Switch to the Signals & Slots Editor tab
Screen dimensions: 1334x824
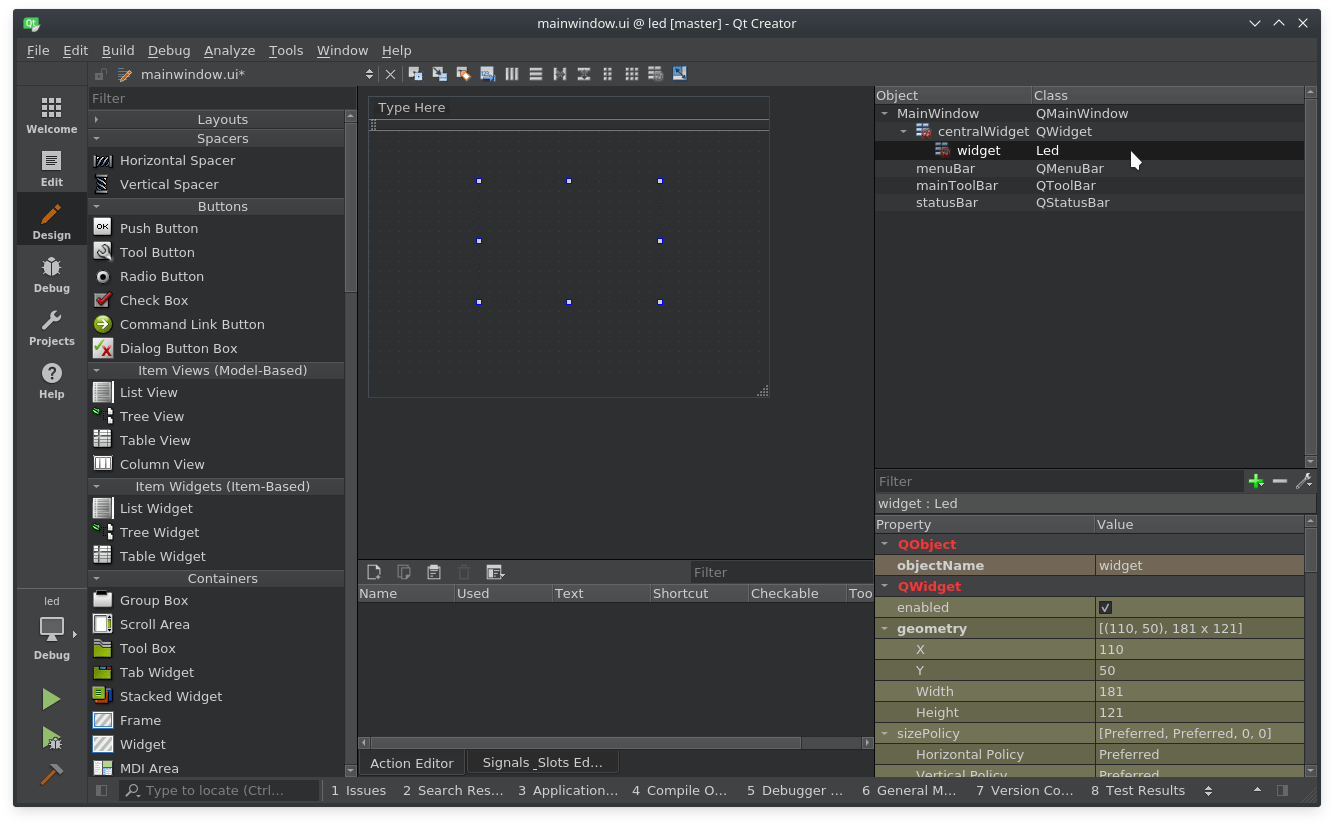coord(541,761)
